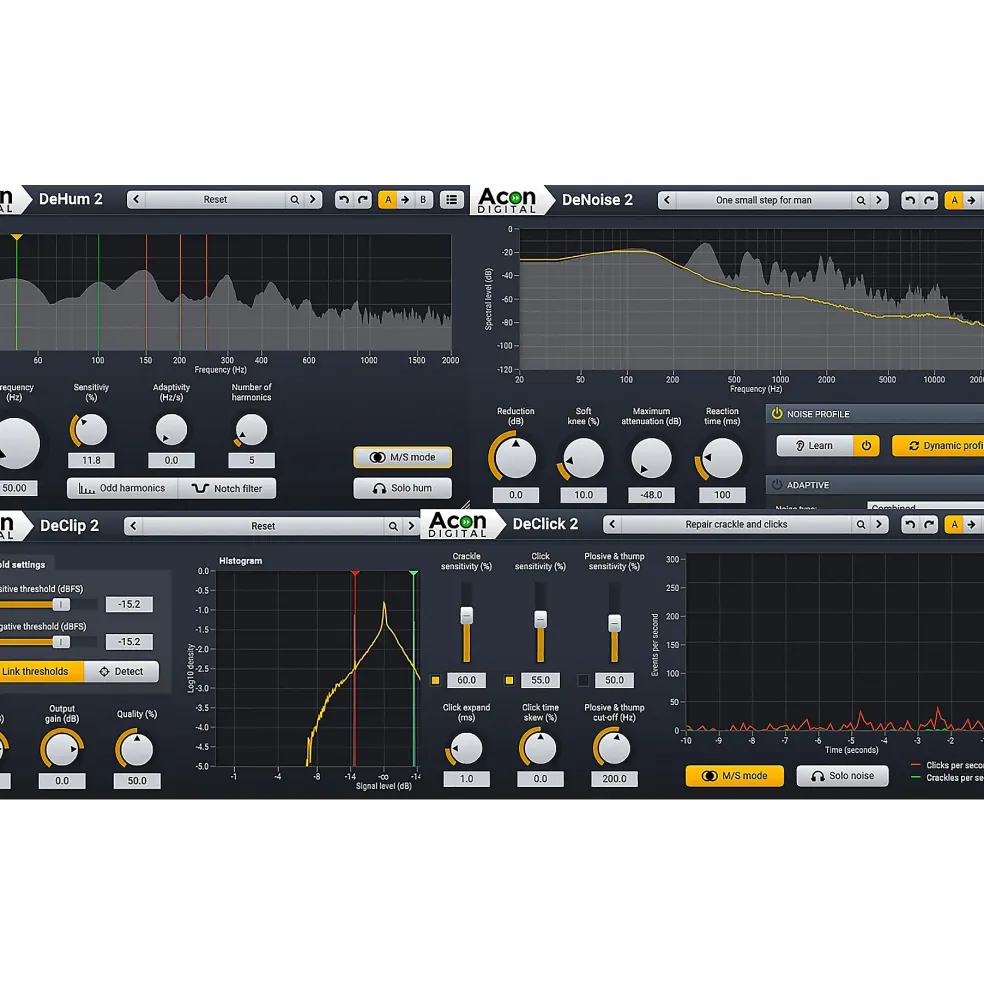Redo in the DeNoise 2 plug-in
Viewport: 984px width, 985px height.
[x=929, y=200]
